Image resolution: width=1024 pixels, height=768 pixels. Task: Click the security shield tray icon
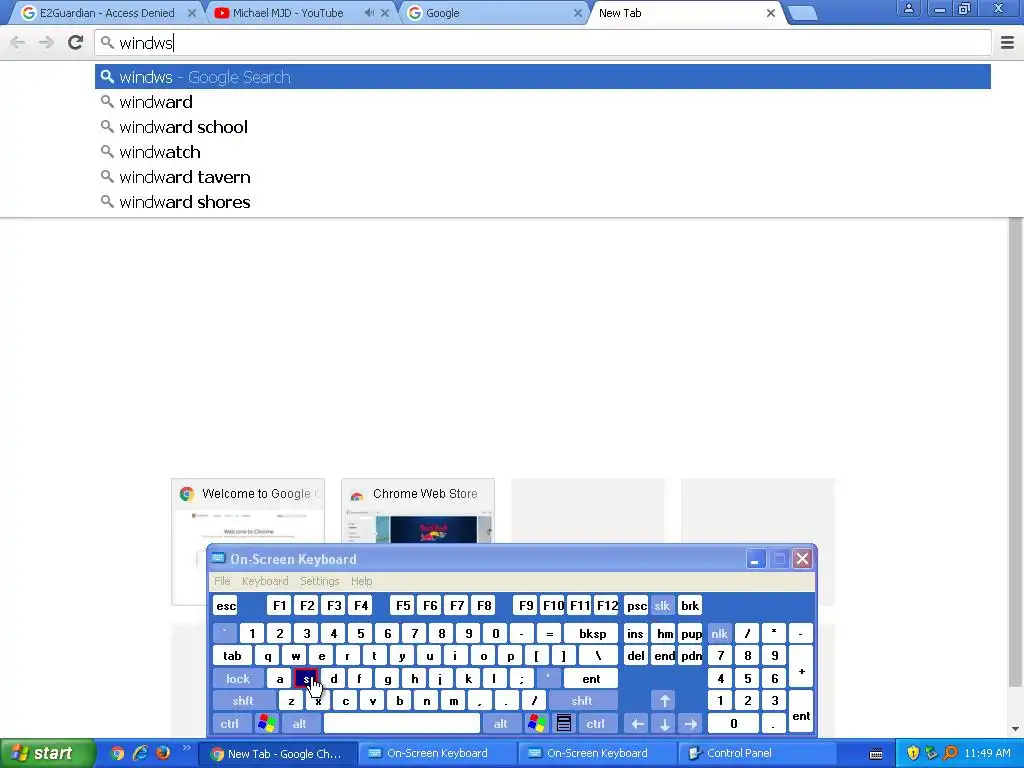click(912, 753)
